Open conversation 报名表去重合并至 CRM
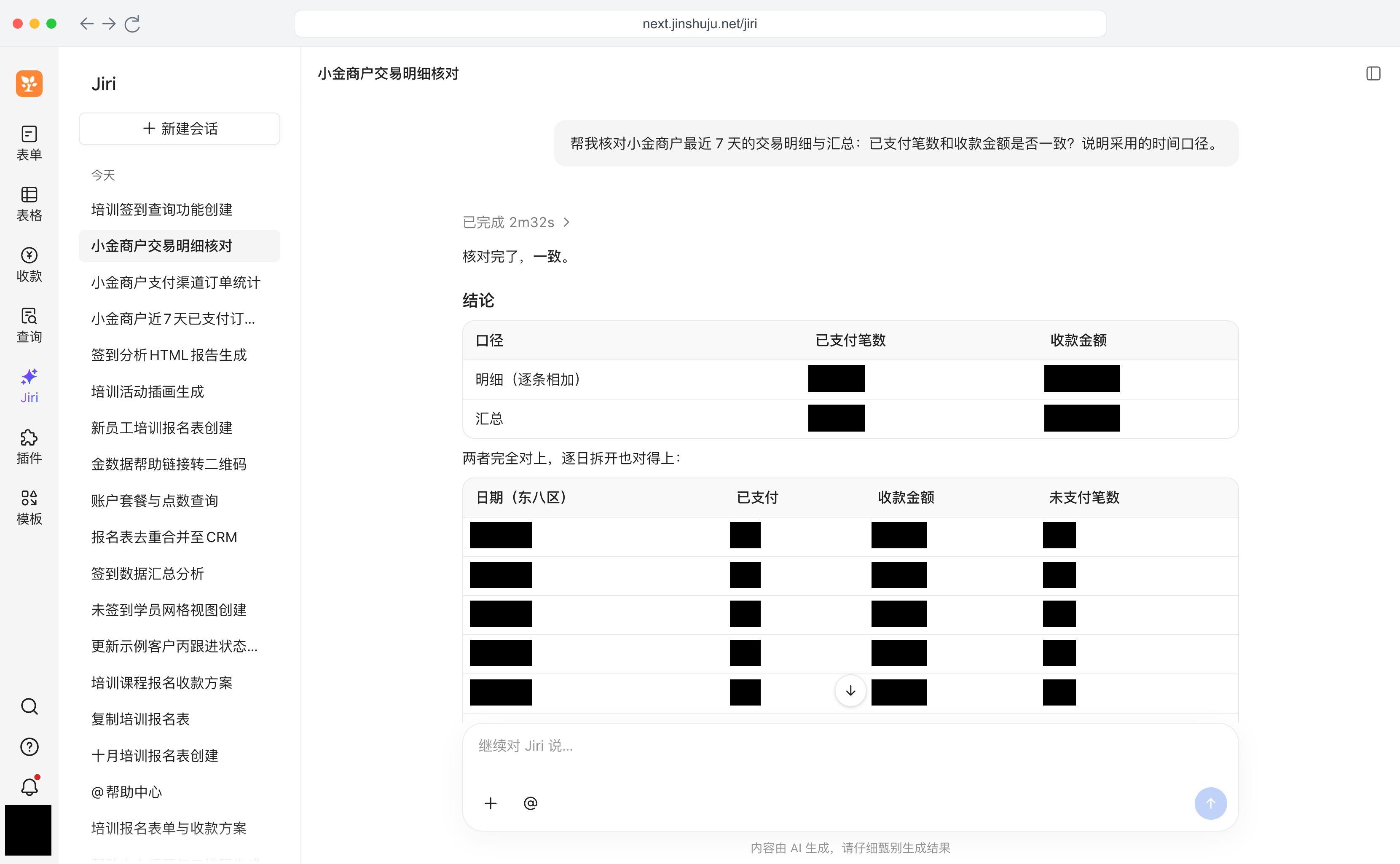Image resolution: width=1400 pixels, height=864 pixels. [180, 537]
